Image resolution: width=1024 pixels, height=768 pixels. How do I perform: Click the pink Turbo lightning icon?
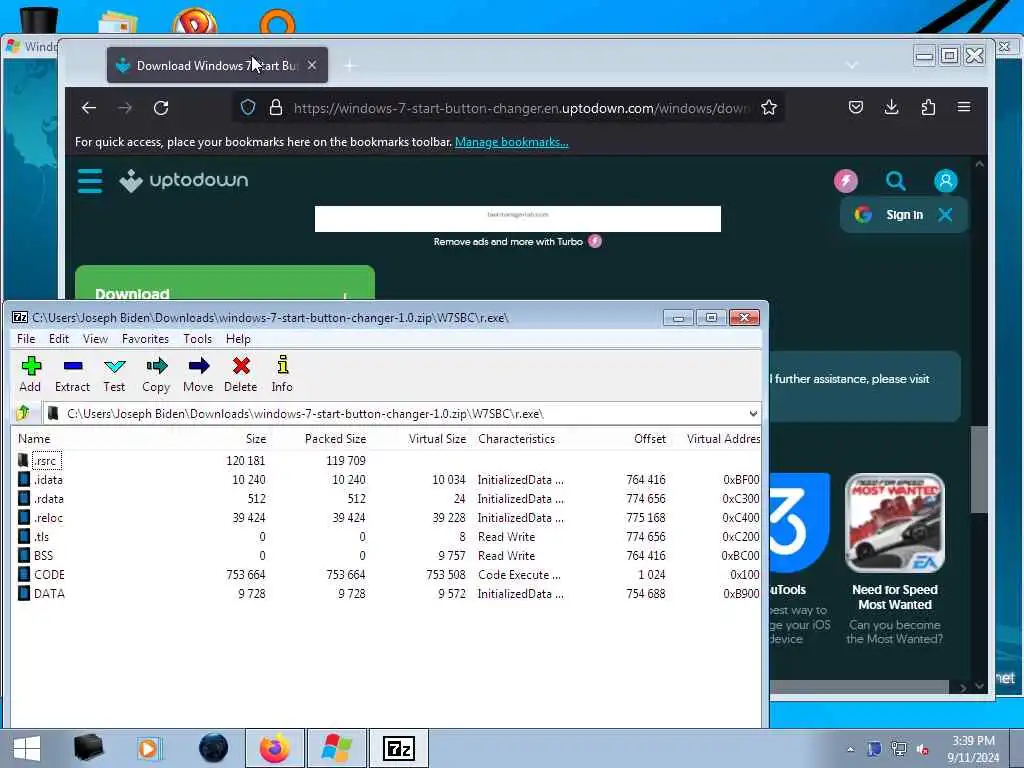(x=846, y=181)
